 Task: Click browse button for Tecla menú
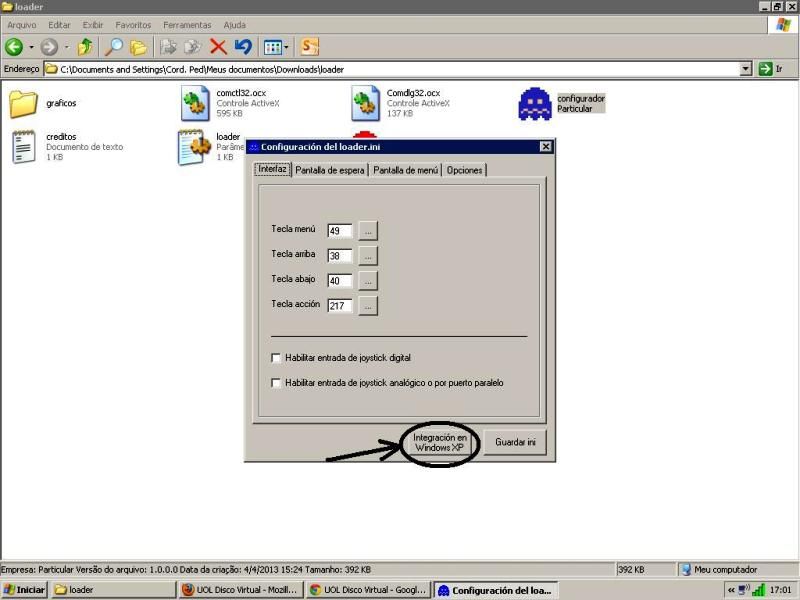(x=368, y=231)
